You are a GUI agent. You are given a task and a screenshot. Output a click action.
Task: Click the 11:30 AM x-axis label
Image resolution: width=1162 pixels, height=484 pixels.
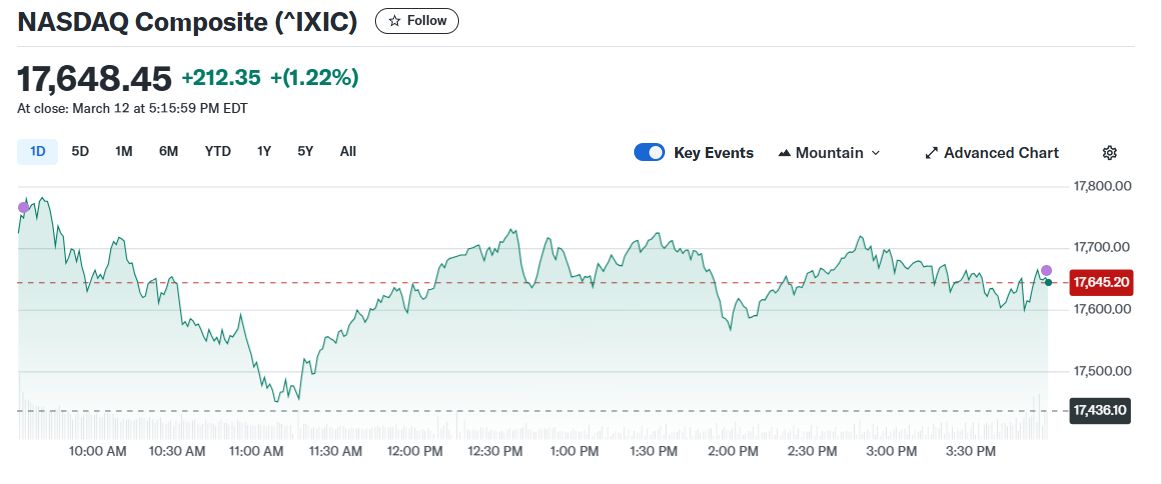coord(336,451)
